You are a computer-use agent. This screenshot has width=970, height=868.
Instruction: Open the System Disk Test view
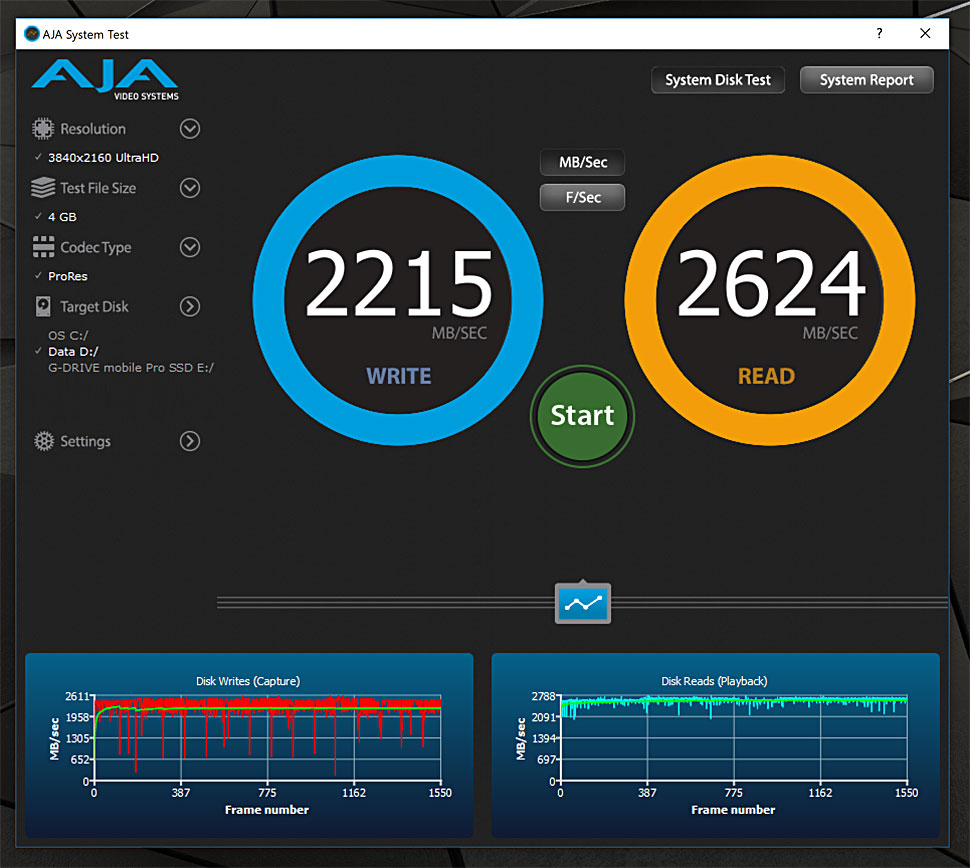pyautogui.click(x=718, y=80)
